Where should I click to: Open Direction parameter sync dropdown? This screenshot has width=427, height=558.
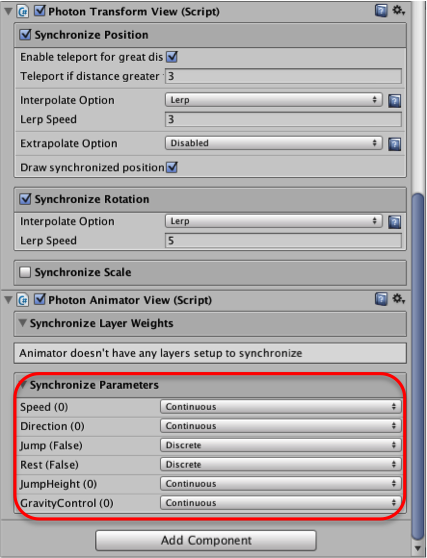281,426
